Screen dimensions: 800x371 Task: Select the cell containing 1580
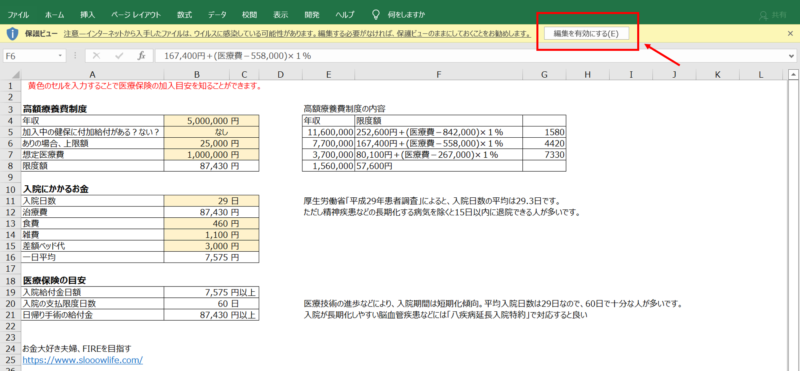tap(544, 132)
